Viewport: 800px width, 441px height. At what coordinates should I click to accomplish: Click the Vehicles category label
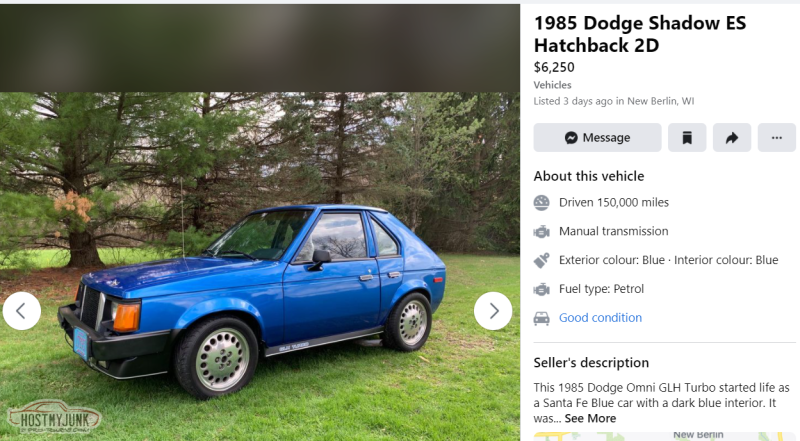point(552,85)
